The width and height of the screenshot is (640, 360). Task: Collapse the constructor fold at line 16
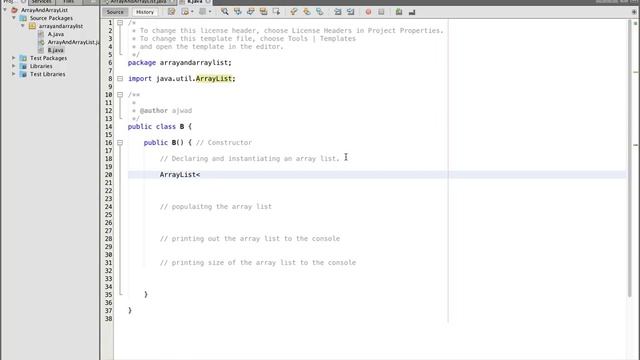tap(120, 142)
